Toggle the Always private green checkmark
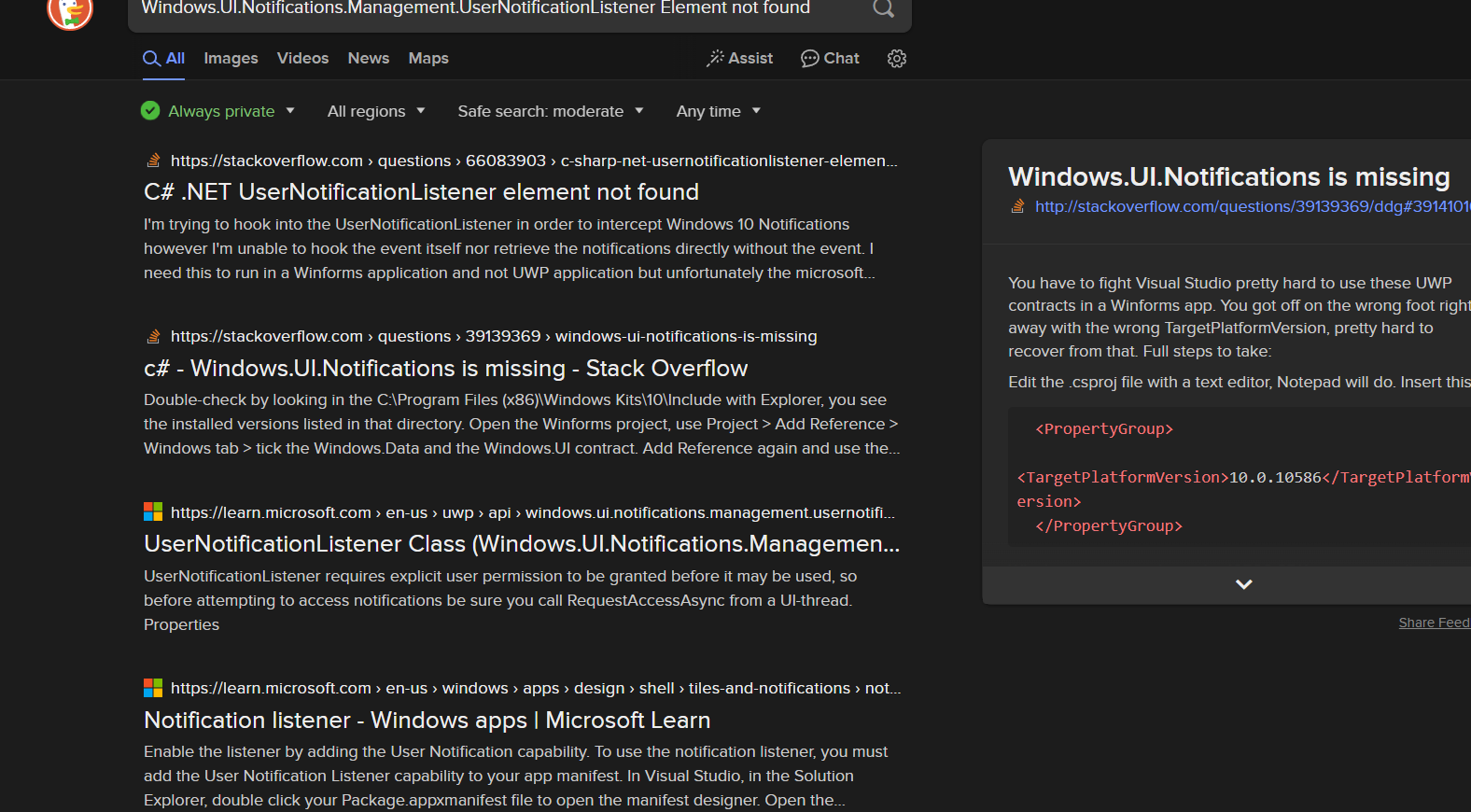This screenshot has width=1471, height=812. tap(150, 111)
